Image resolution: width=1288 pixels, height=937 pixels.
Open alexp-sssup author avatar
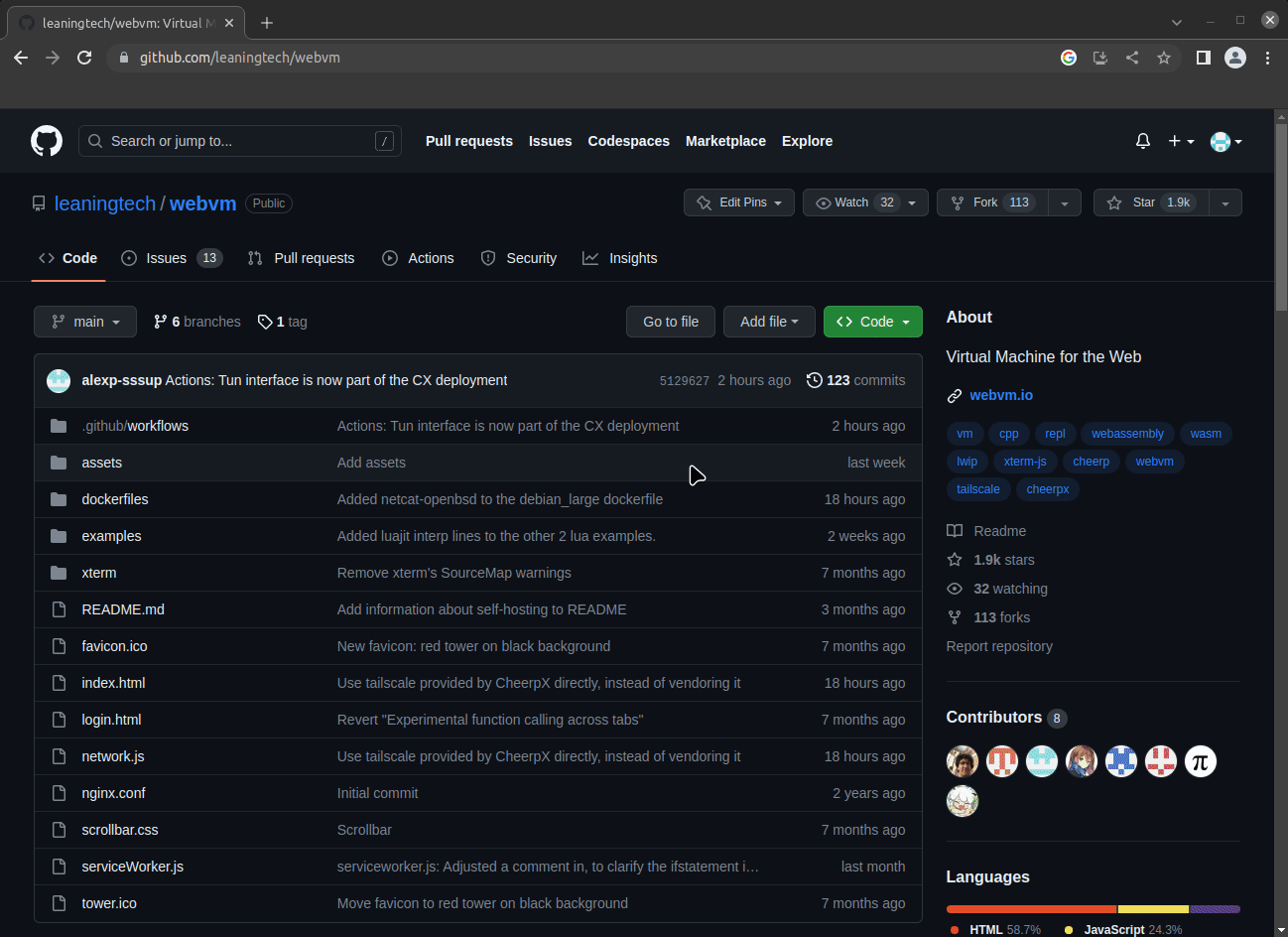pyautogui.click(x=59, y=380)
